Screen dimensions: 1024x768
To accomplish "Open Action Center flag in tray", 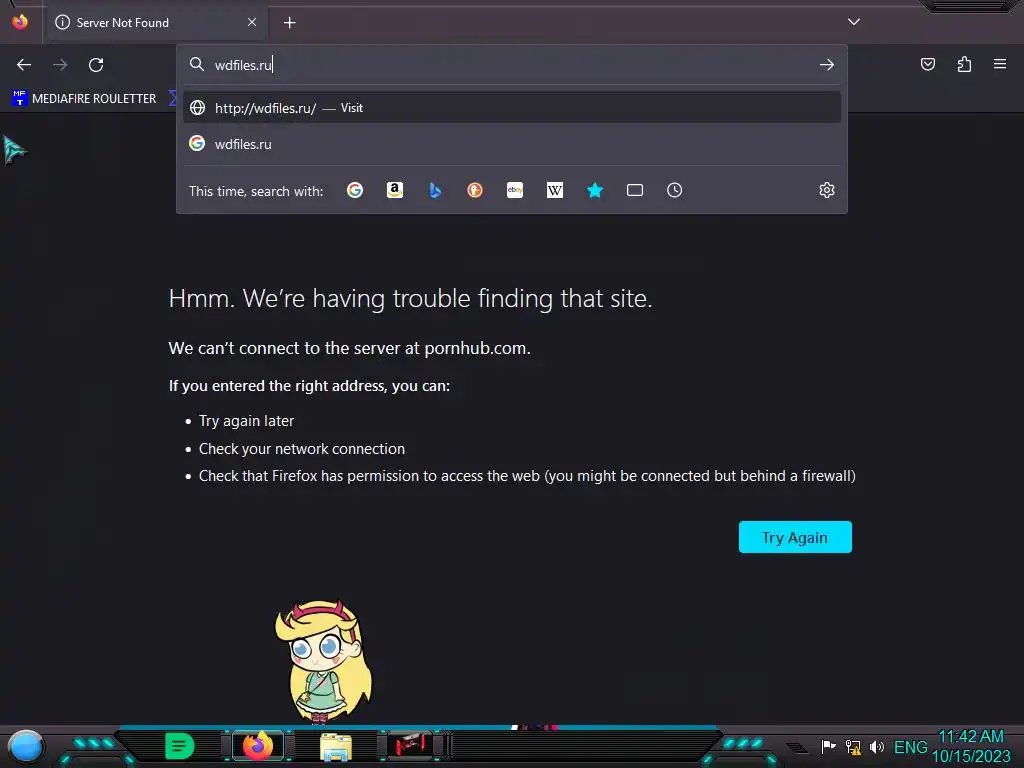I will [x=828, y=746].
